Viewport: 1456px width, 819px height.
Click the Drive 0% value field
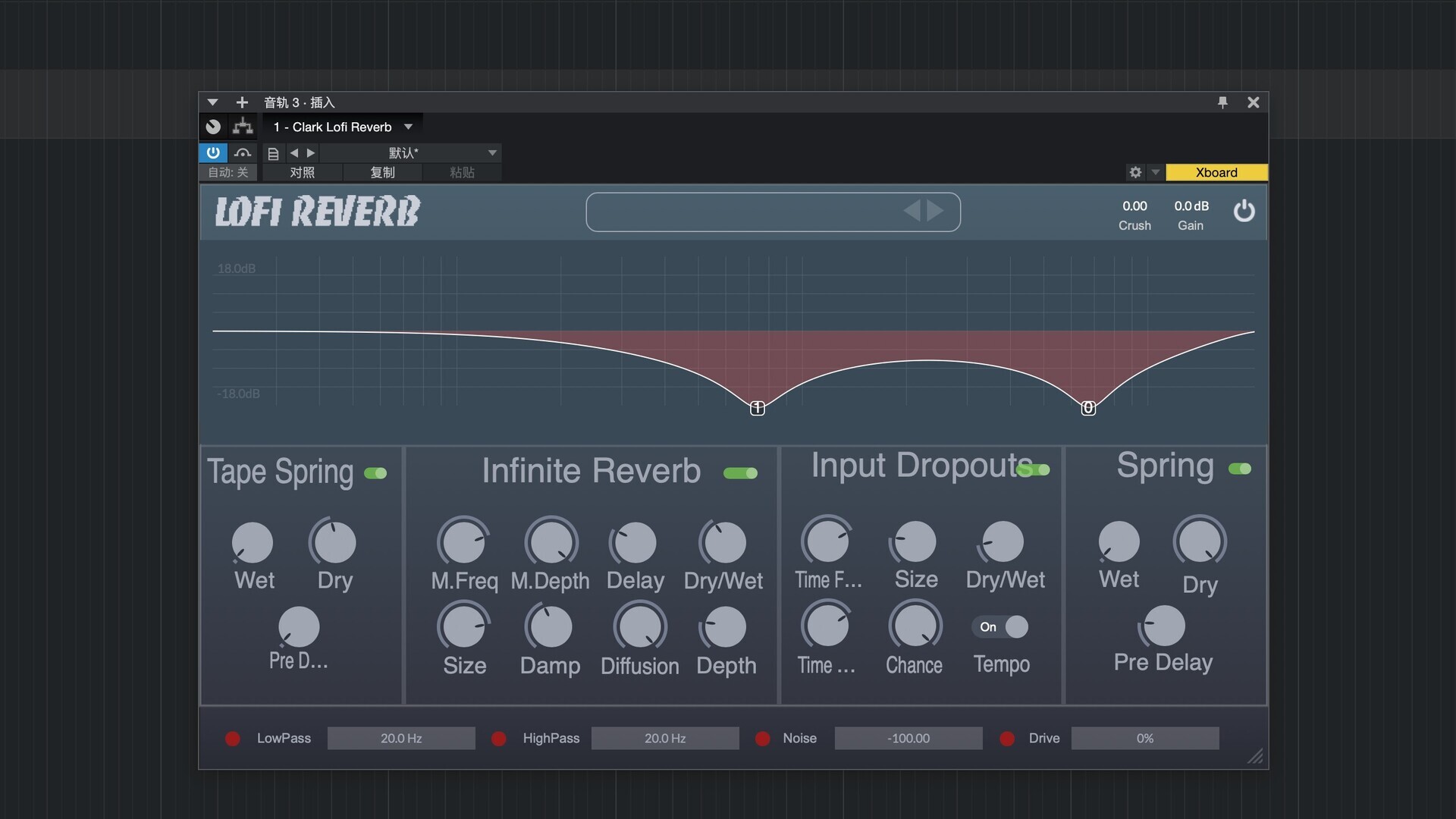click(x=1145, y=739)
